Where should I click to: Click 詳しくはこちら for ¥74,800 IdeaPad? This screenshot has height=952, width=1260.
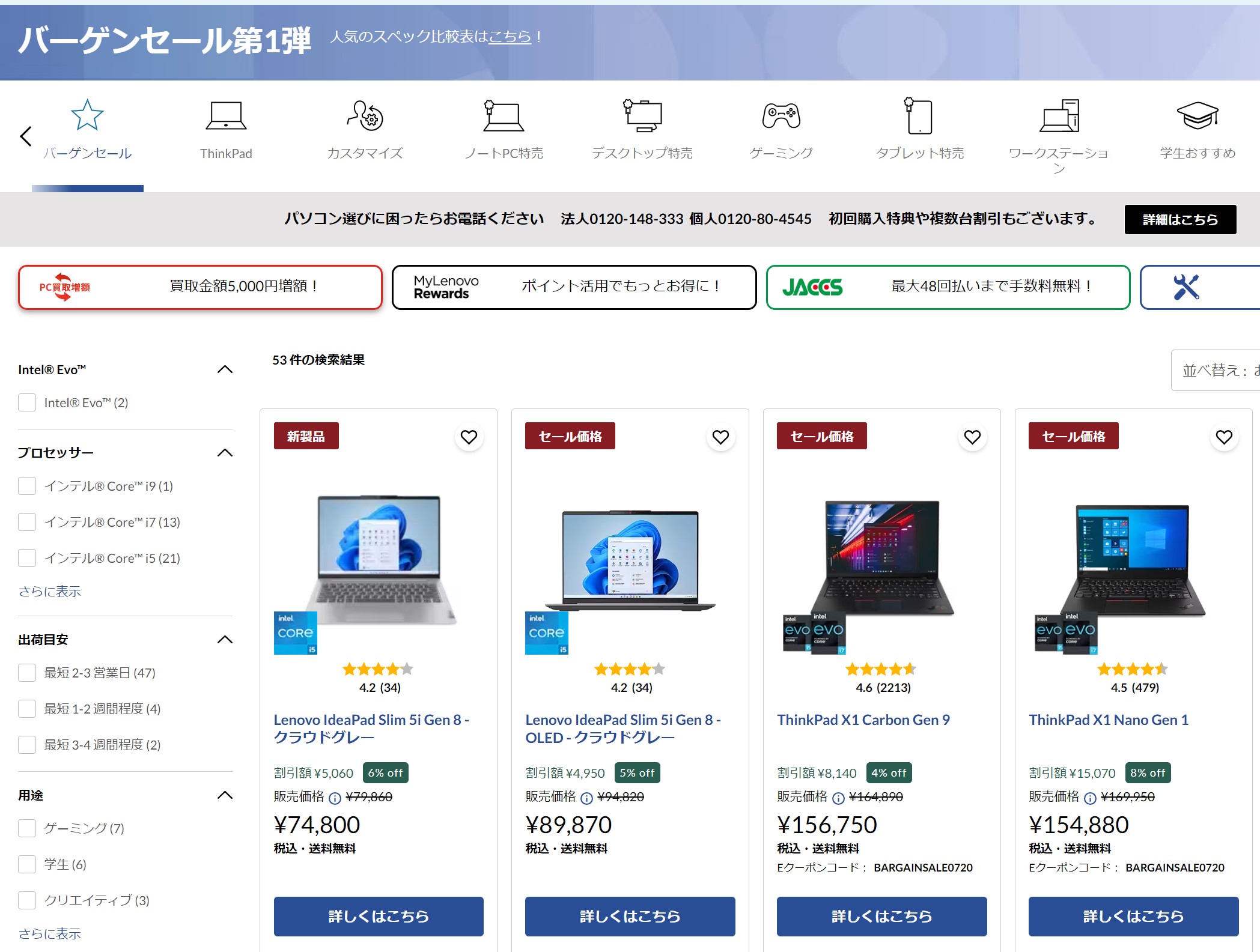(x=379, y=917)
